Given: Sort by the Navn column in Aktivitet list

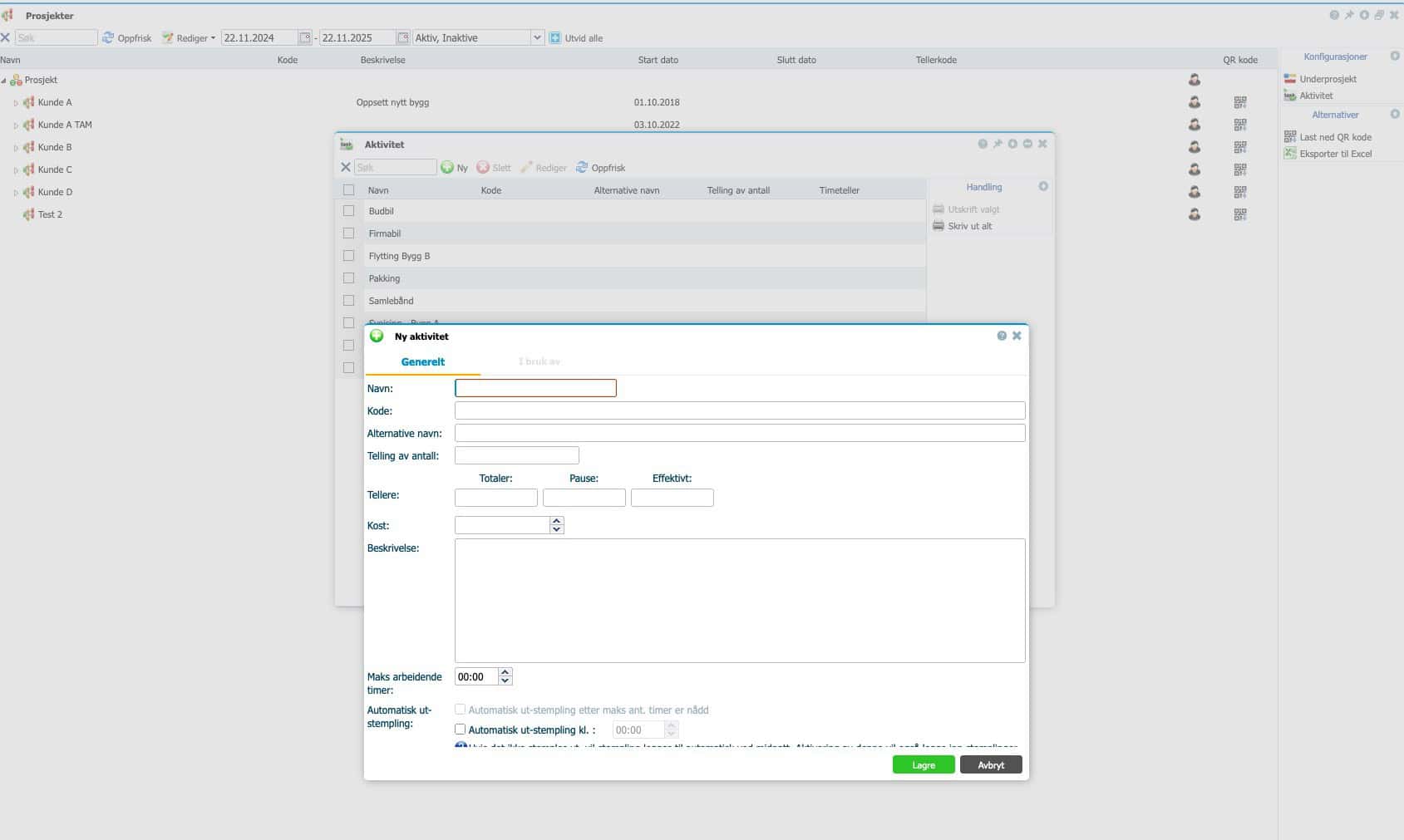Looking at the screenshot, I should pos(378,190).
